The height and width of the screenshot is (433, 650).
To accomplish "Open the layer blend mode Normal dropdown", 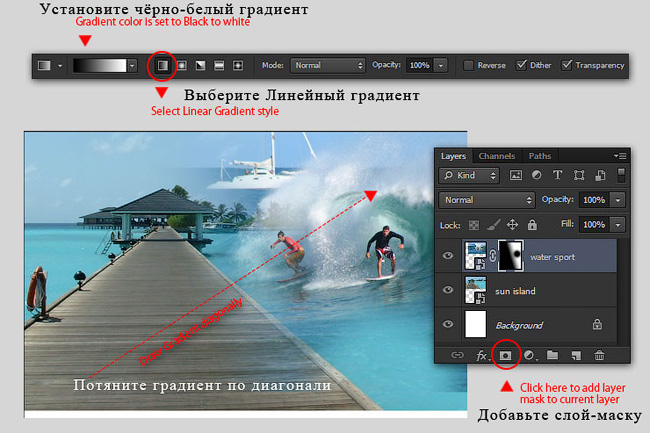I will [x=487, y=200].
